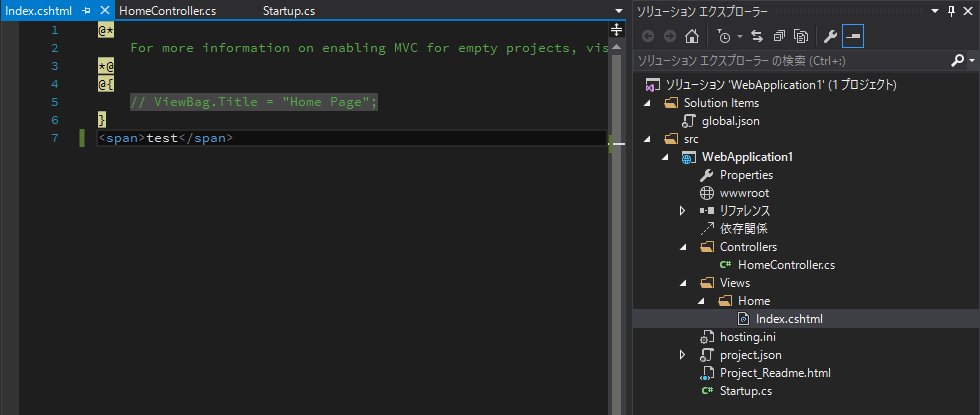Toggle pin on the Index.cshtml tab
980x415 pixels.
pos(87,11)
